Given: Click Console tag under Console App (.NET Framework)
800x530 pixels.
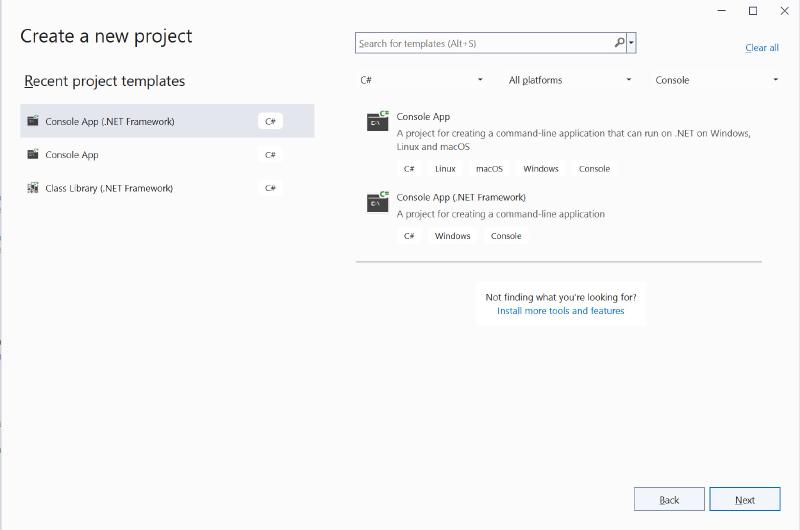Looking at the screenshot, I should [x=506, y=236].
